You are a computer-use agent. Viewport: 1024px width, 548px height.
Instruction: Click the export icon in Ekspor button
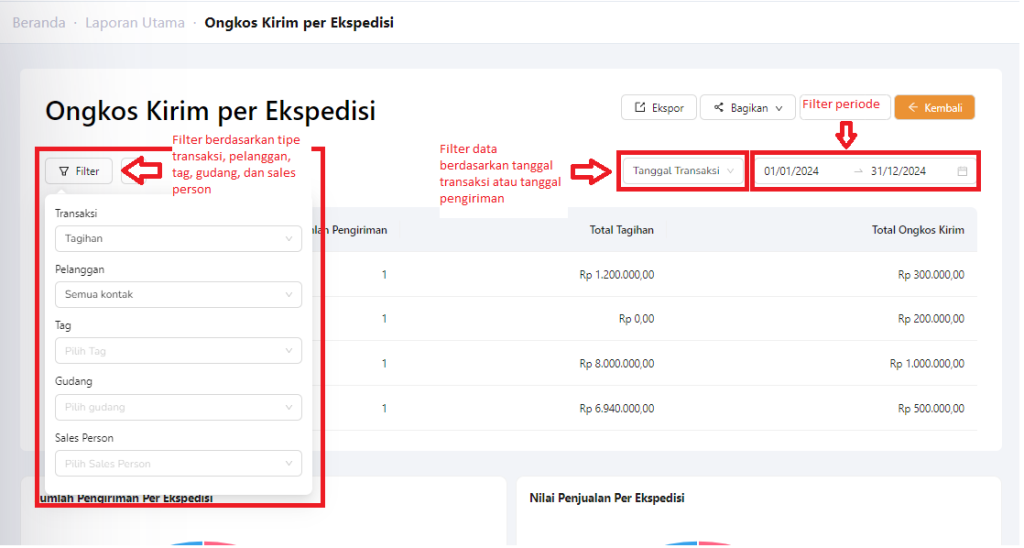(x=642, y=108)
